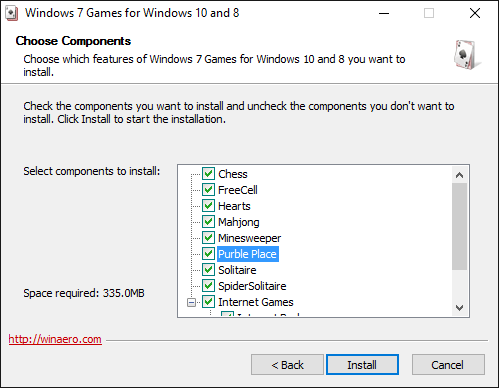Viewport: 499px width, 388px height.
Task: Cancel the setup wizard
Action: click(x=448, y=365)
